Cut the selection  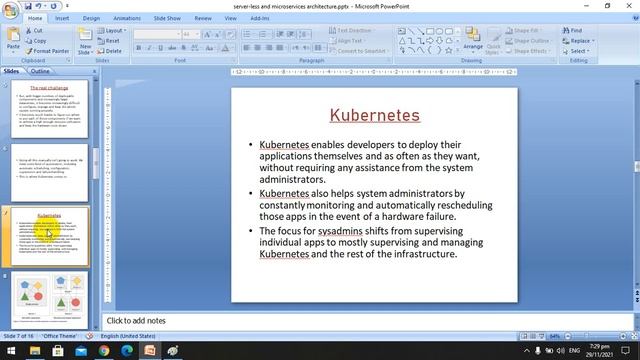pyautogui.click(x=34, y=31)
